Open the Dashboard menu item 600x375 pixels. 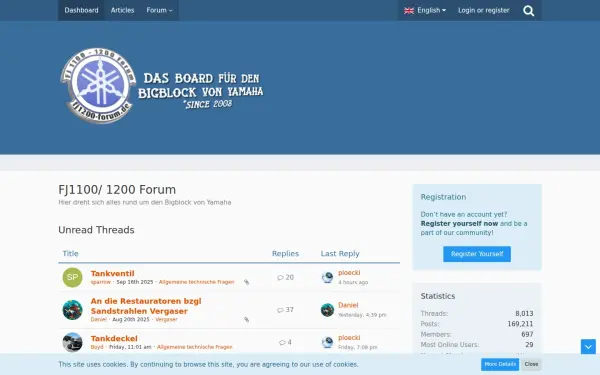coord(81,10)
